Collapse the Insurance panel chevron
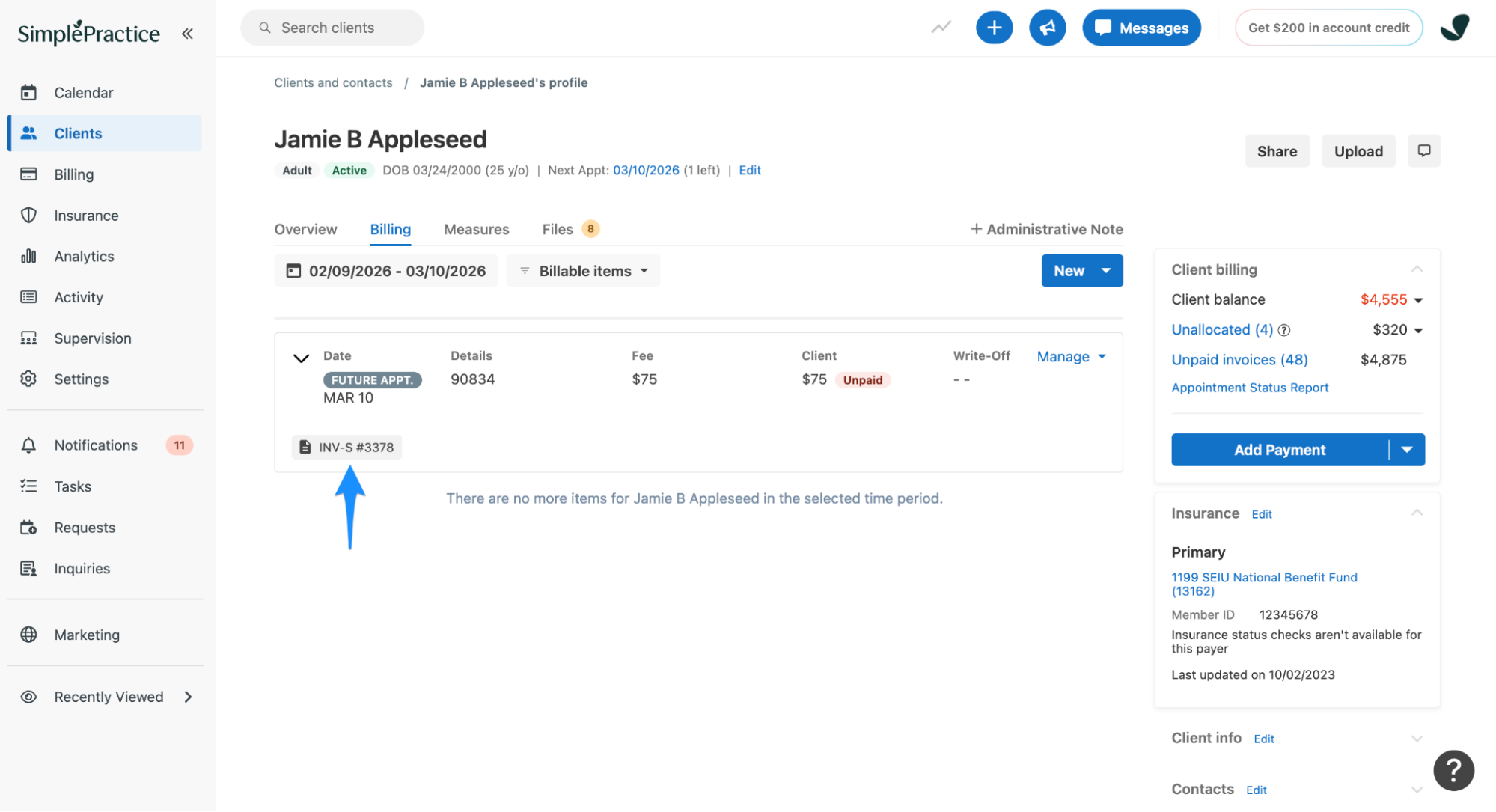Image resolution: width=1496 pixels, height=812 pixels. tap(1417, 513)
